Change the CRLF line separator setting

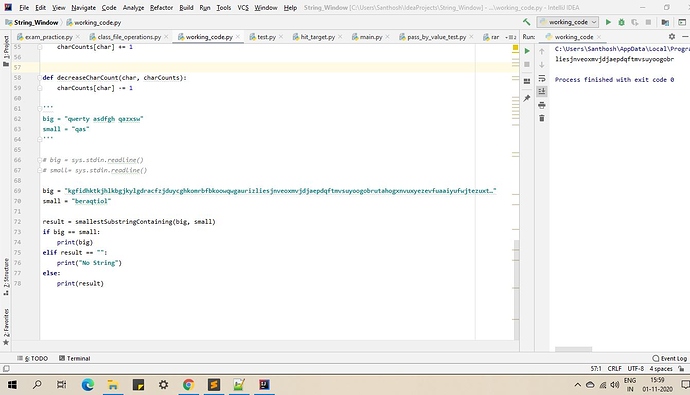point(615,369)
